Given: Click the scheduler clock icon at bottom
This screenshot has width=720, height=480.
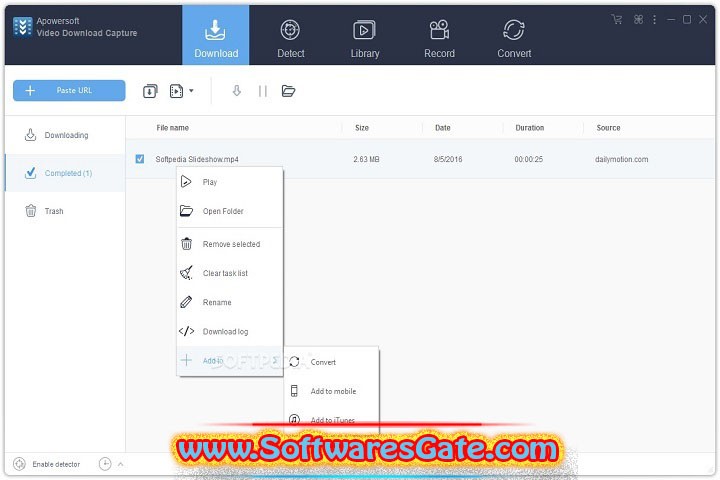Looking at the screenshot, I should (105, 464).
